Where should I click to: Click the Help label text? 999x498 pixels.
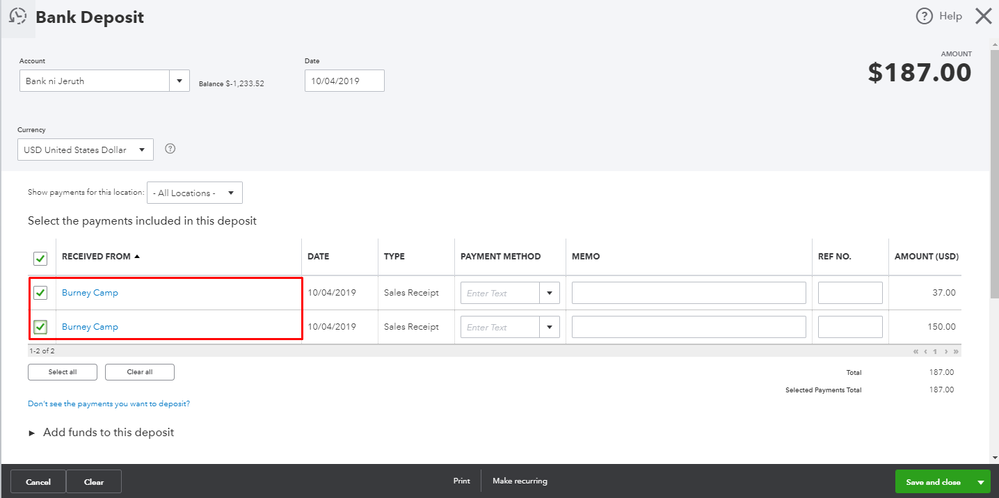tap(951, 16)
